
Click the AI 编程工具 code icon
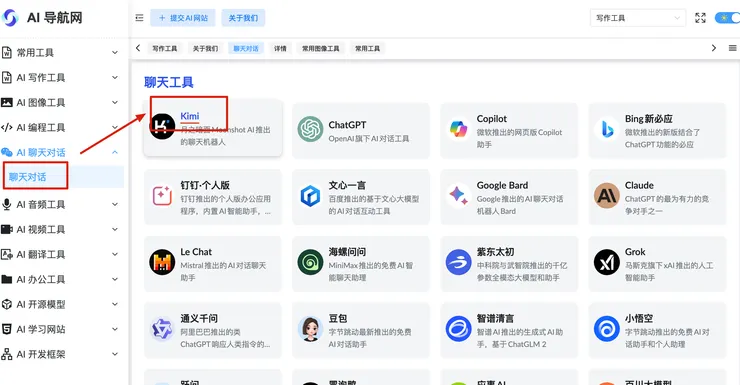(x=7, y=127)
